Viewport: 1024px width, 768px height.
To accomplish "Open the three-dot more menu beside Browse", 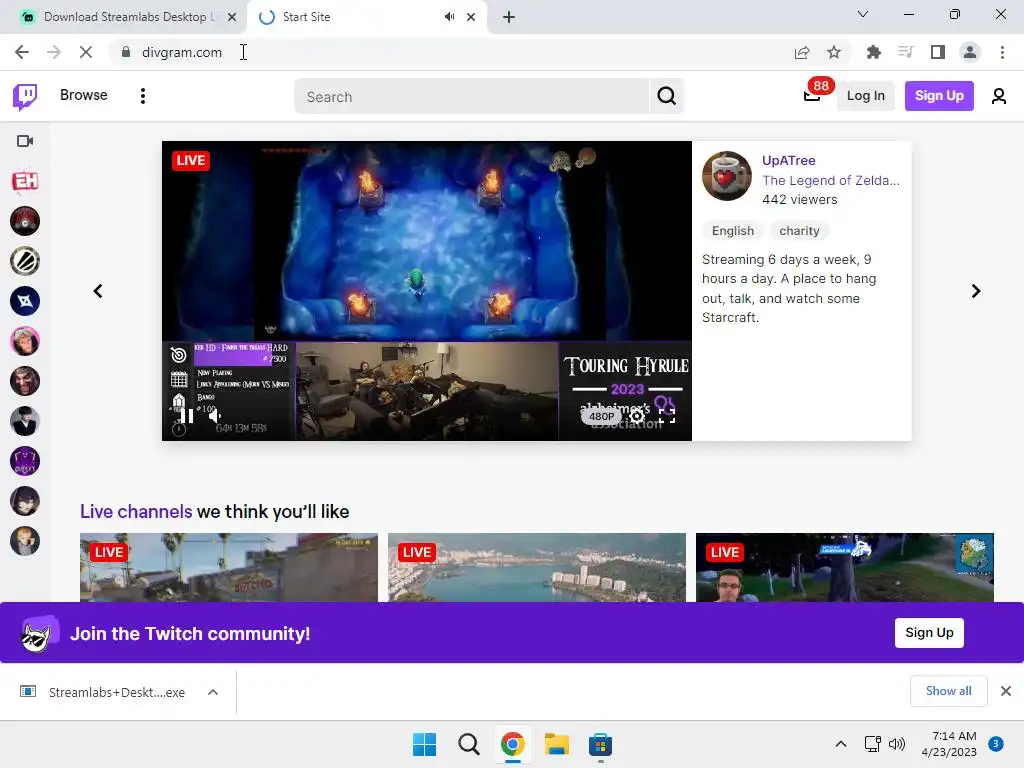I will (142, 96).
